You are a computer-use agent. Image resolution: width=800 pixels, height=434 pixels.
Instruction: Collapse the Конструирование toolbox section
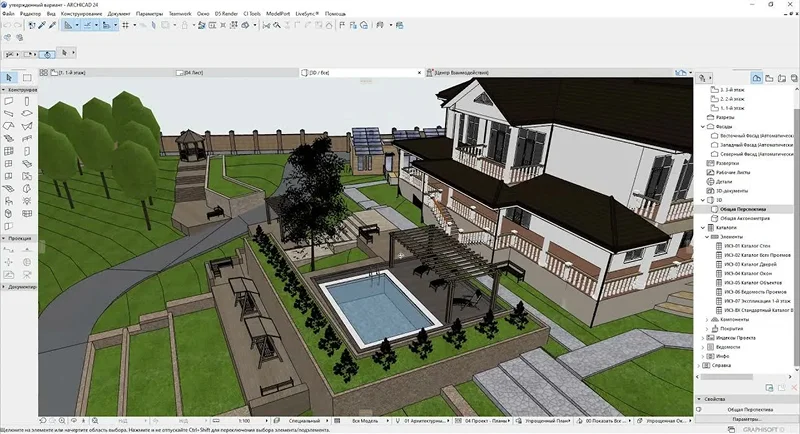pos(4,89)
